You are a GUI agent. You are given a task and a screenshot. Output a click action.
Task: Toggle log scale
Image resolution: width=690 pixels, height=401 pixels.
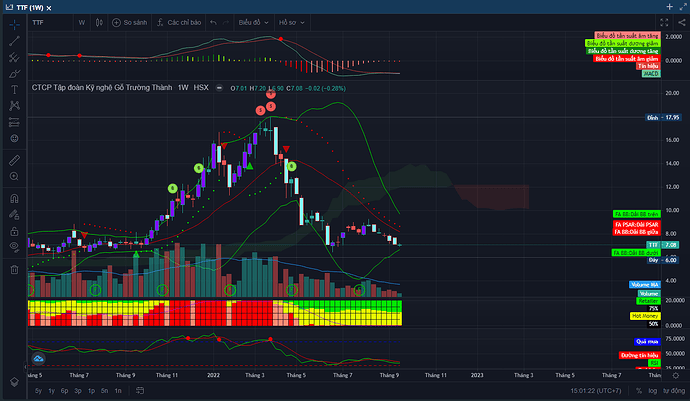(652, 390)
